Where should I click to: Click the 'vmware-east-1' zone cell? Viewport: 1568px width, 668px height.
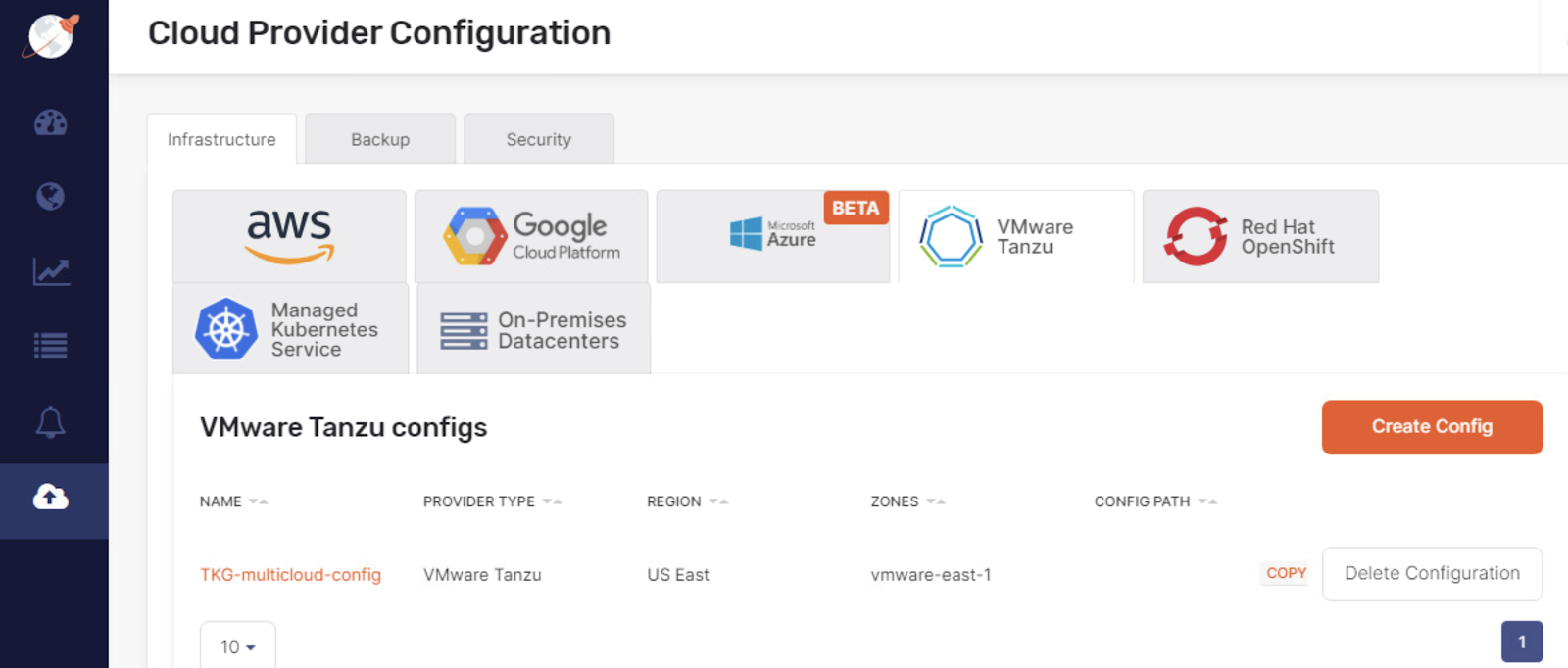931,575
